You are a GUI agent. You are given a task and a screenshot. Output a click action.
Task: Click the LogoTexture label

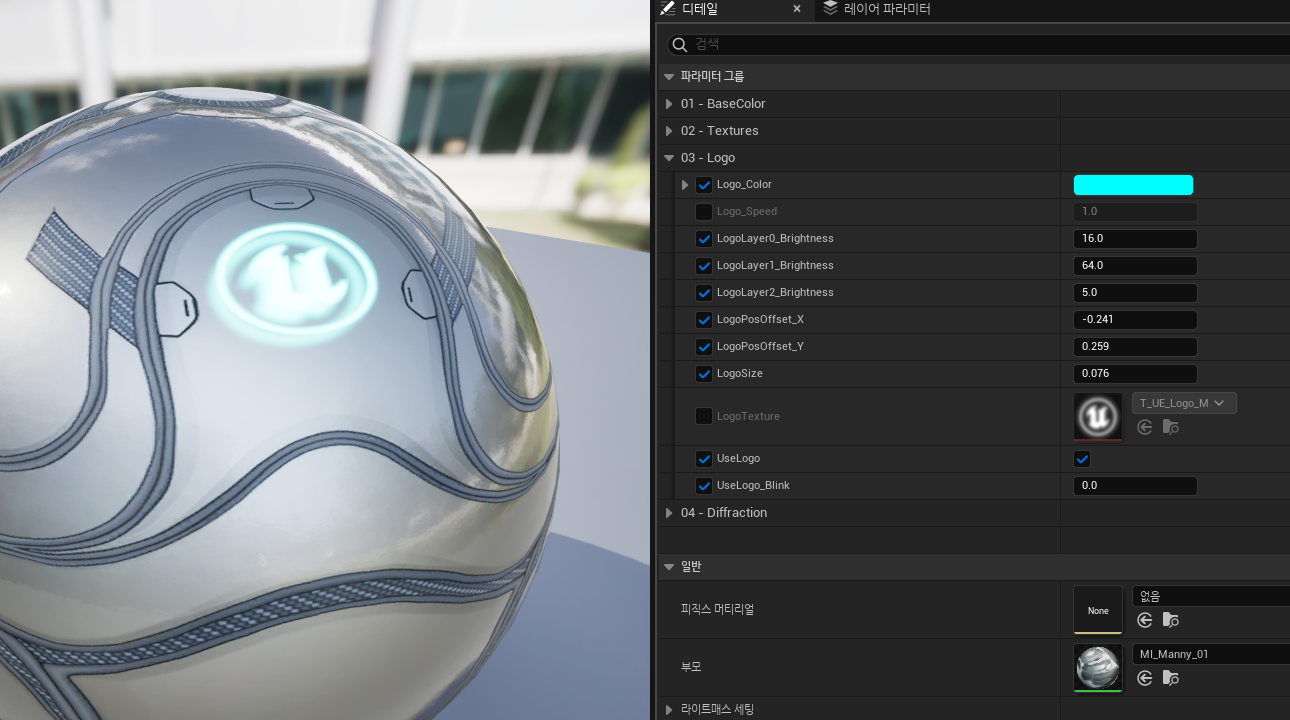pos(748,416)
